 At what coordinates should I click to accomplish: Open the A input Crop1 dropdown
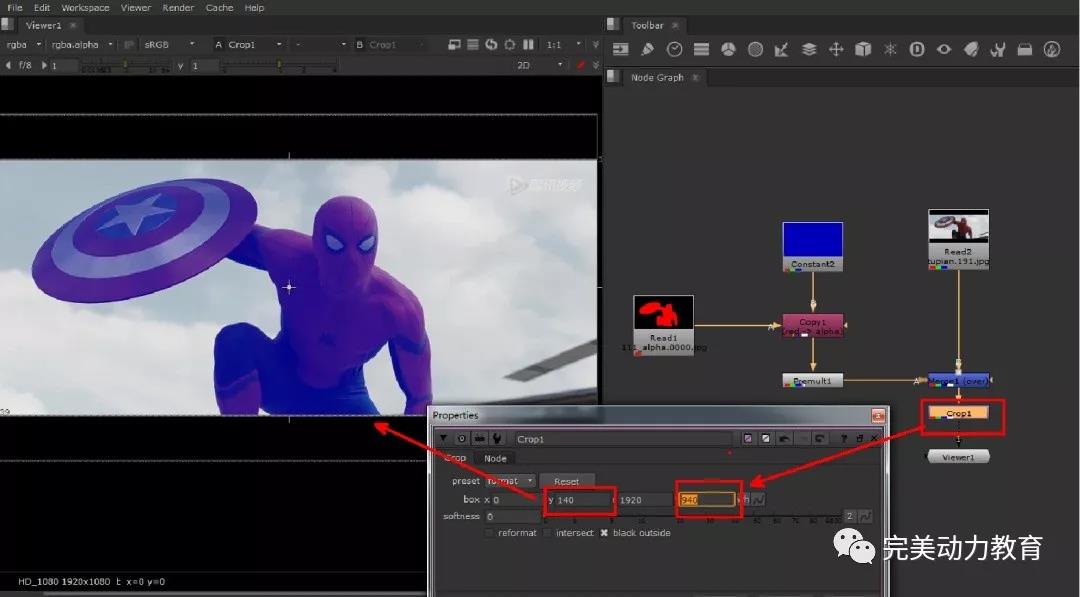tap(249, 44)
